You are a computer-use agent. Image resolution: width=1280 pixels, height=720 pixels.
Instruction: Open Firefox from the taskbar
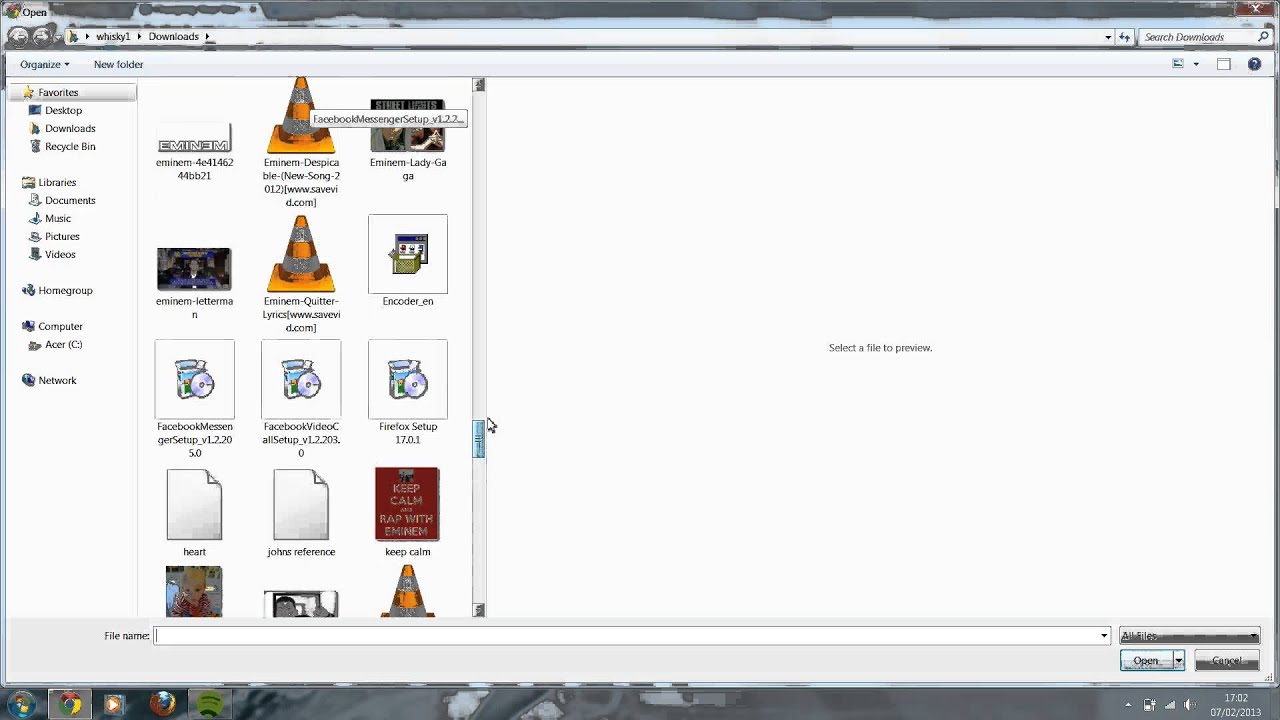coord(162,704)
